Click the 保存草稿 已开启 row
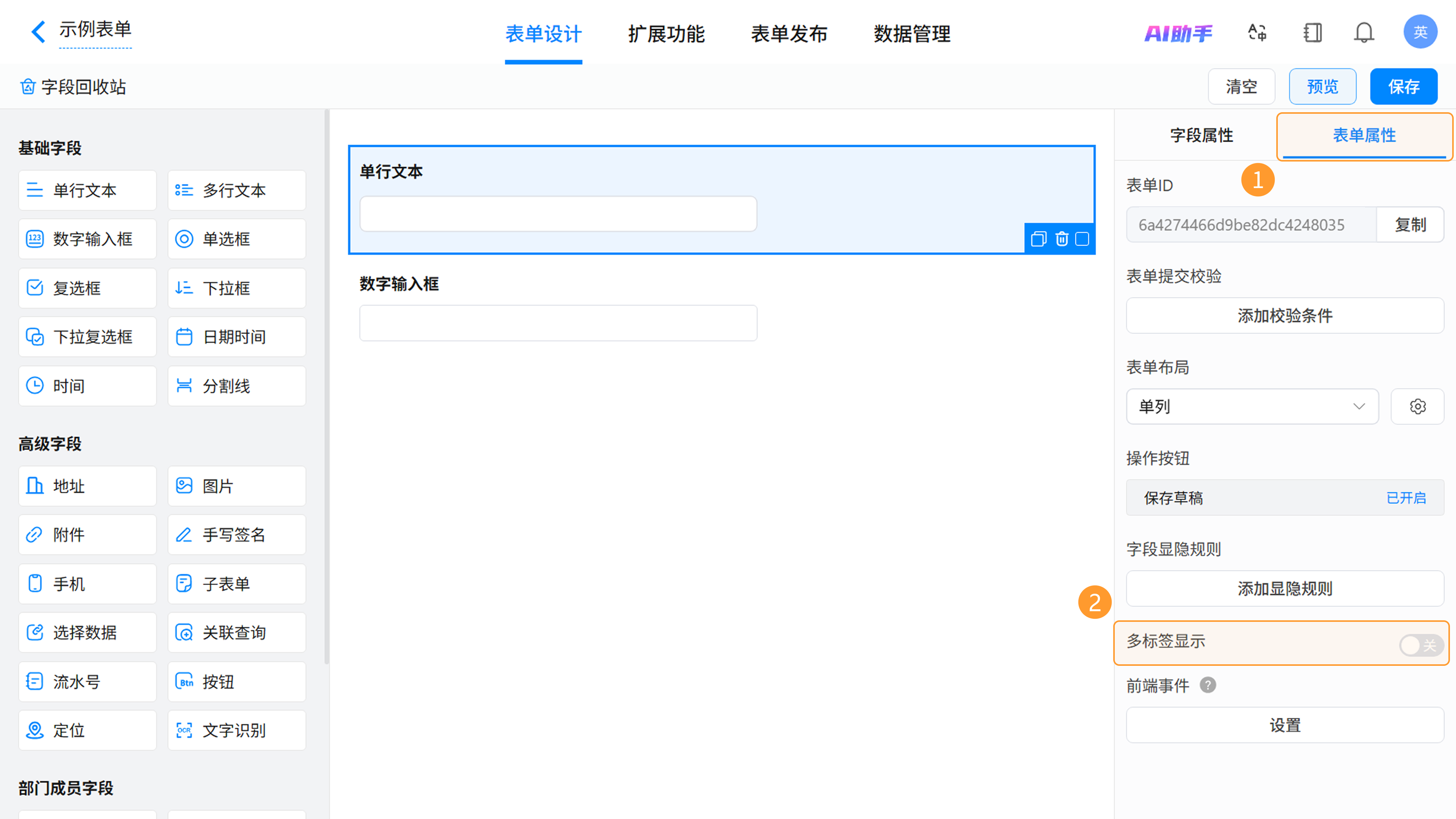Screen dimensions: 1456x819 coord(1285,497)
